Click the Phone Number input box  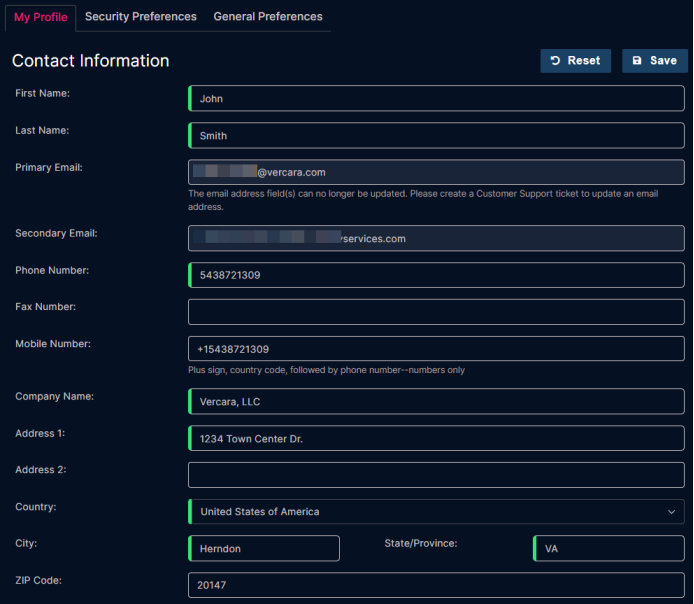point(436,275)
